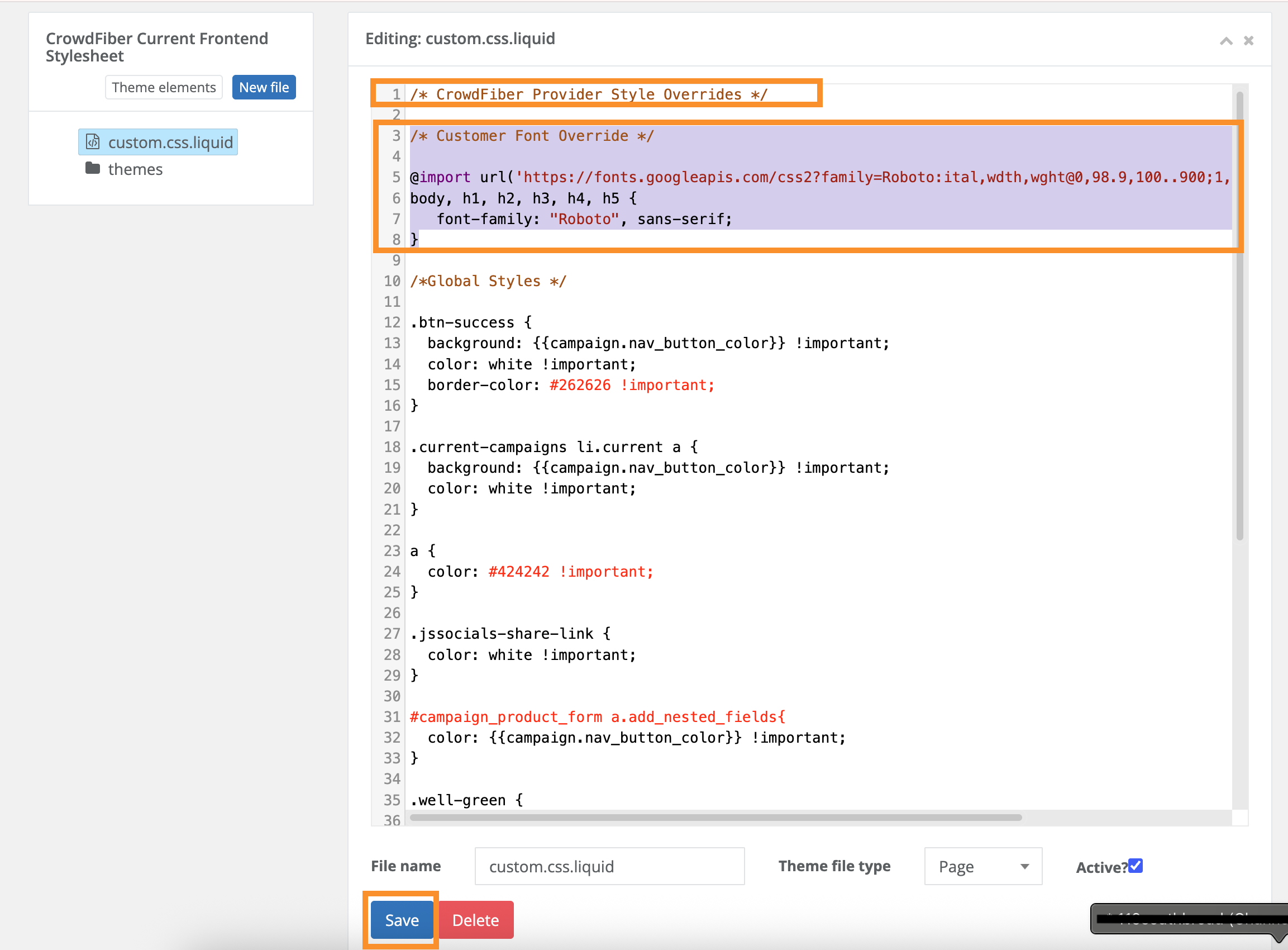Select custom.css.liquid in file tree
This screenshot has height=950, width=1288.
pyautogui.click(x=170, y=142)
